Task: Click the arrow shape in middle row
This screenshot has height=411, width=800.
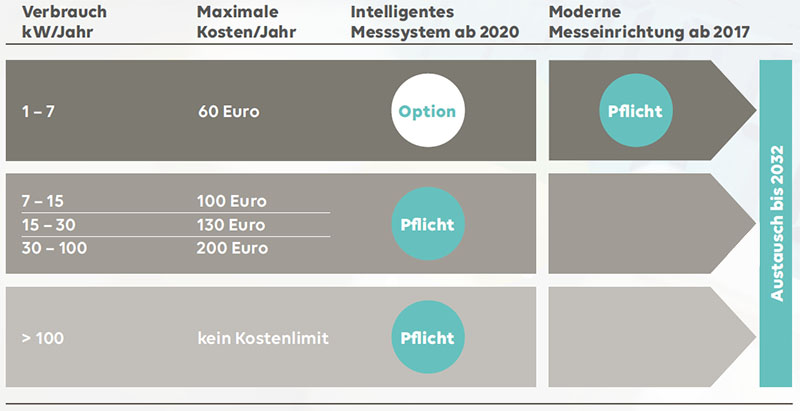Action: (x=652, y=223)
